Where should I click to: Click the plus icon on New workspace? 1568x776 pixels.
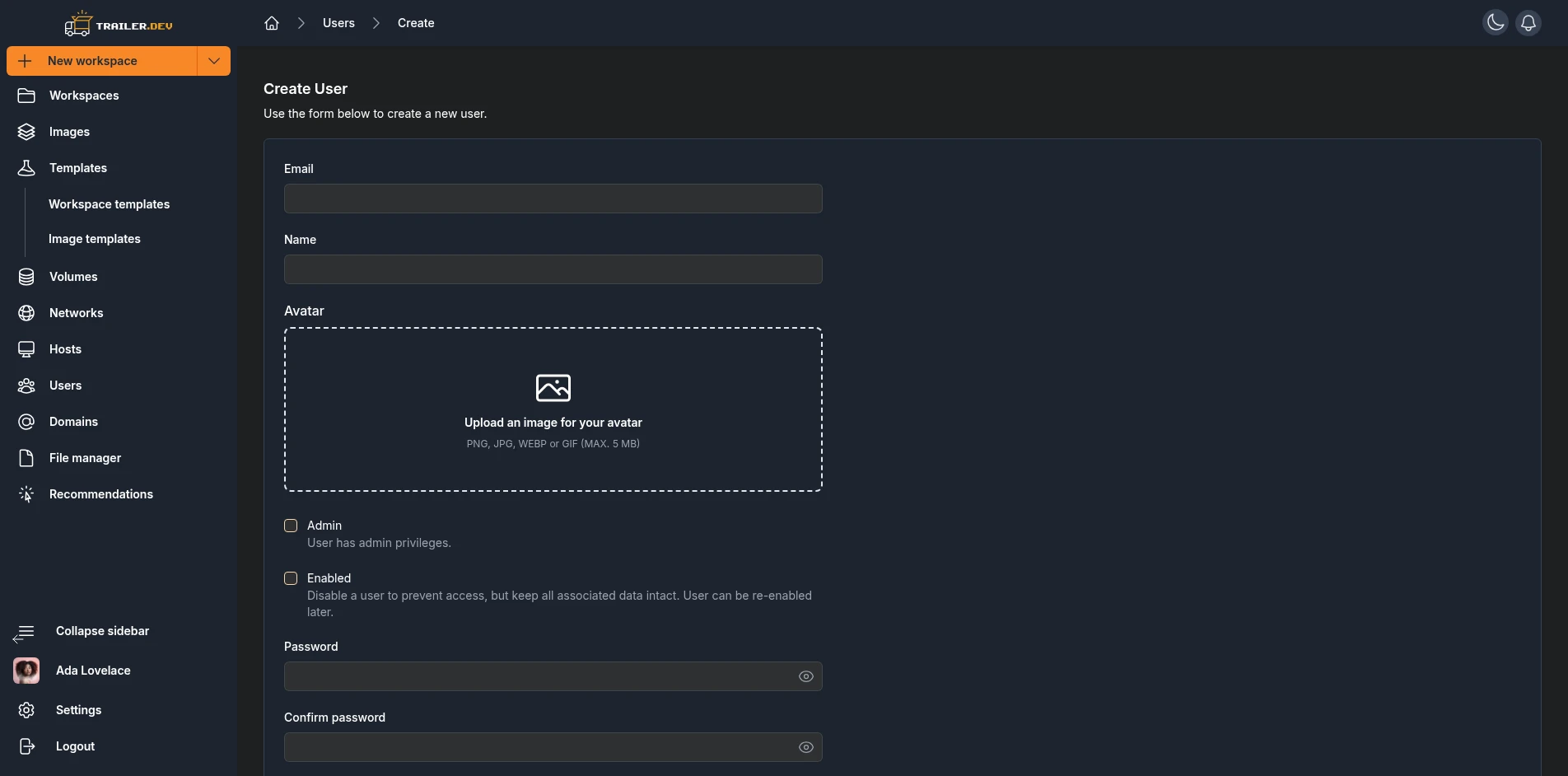click(25, 61)
